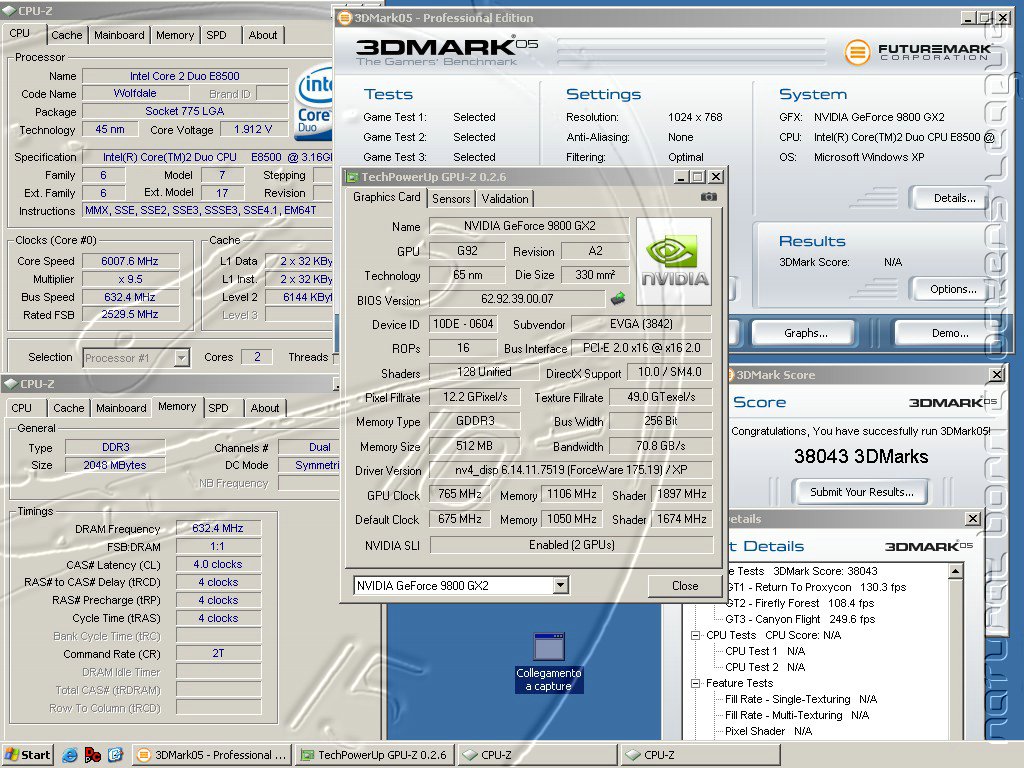
Task: Select the 'Collegamento a capture' desktop shortcut
Action: pyautogui.click(x=549, y=662)
